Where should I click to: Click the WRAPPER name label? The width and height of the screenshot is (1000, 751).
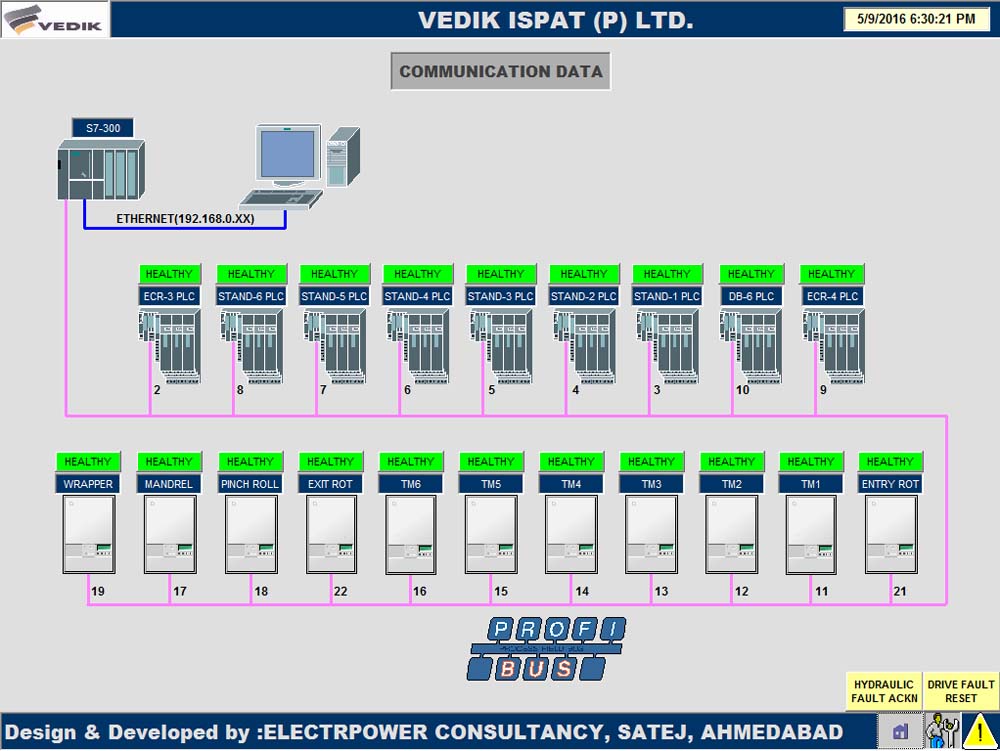tap(88, 485)
